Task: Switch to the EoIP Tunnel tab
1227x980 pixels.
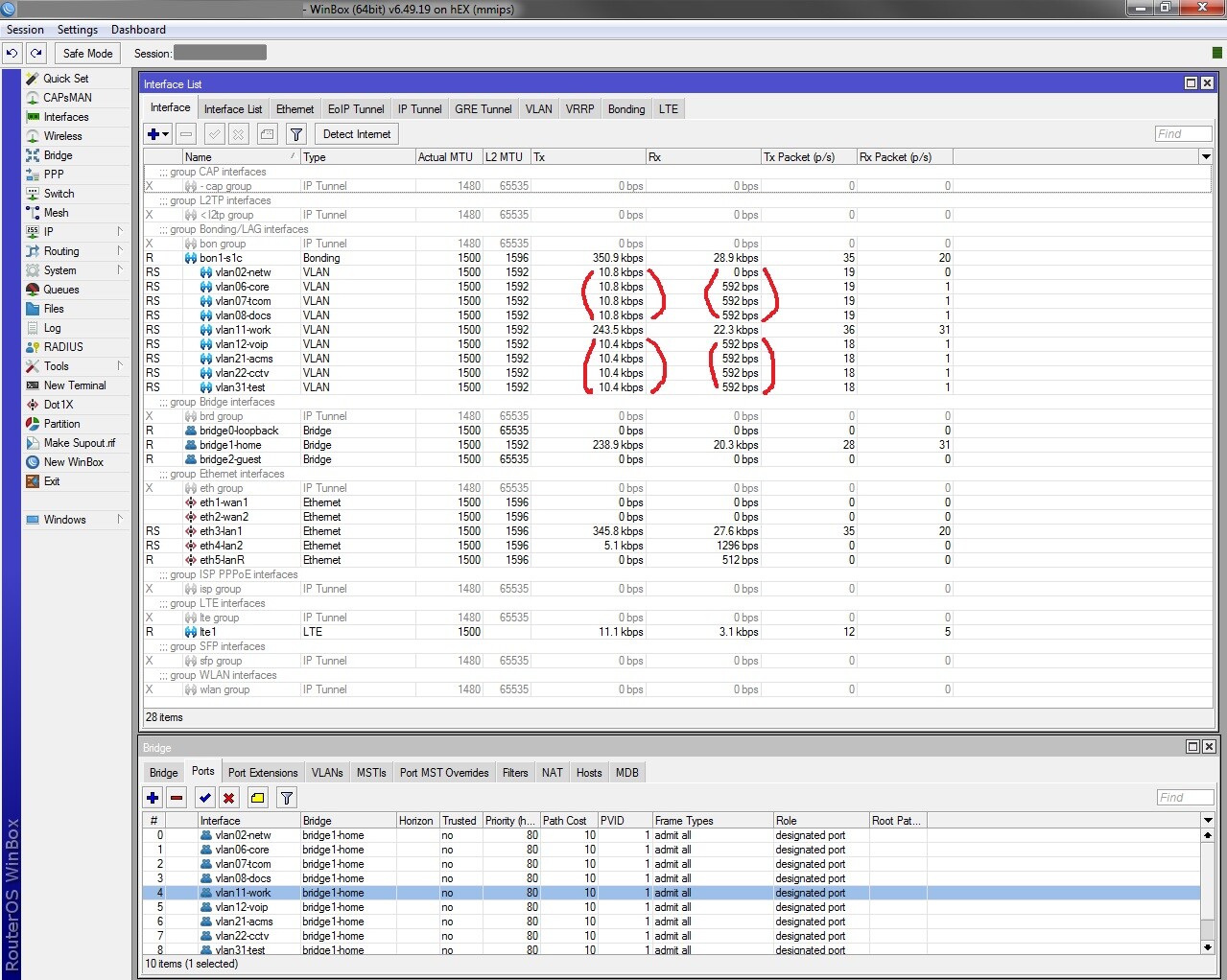Action: pyautogui.click(x=356, y=109)
